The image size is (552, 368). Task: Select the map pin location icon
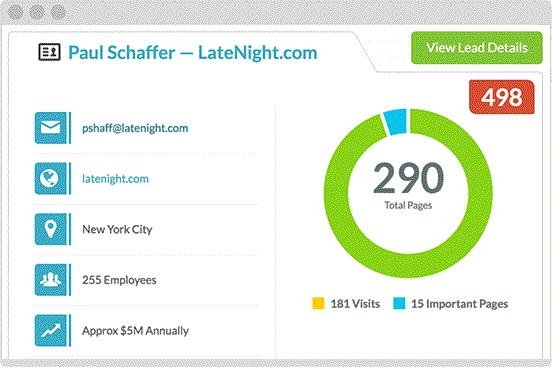point(51,229)
